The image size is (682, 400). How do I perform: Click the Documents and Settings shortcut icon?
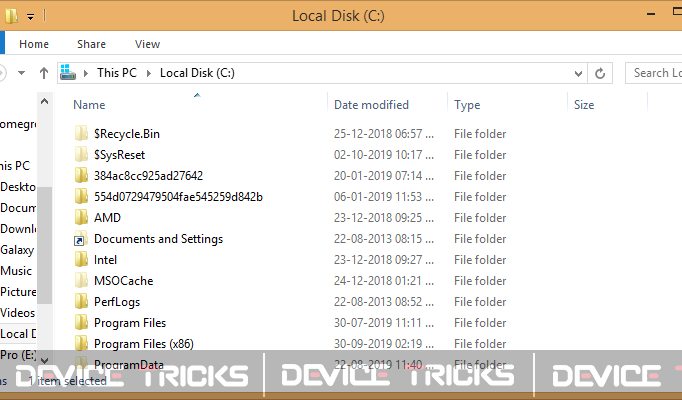click(80, 239)
